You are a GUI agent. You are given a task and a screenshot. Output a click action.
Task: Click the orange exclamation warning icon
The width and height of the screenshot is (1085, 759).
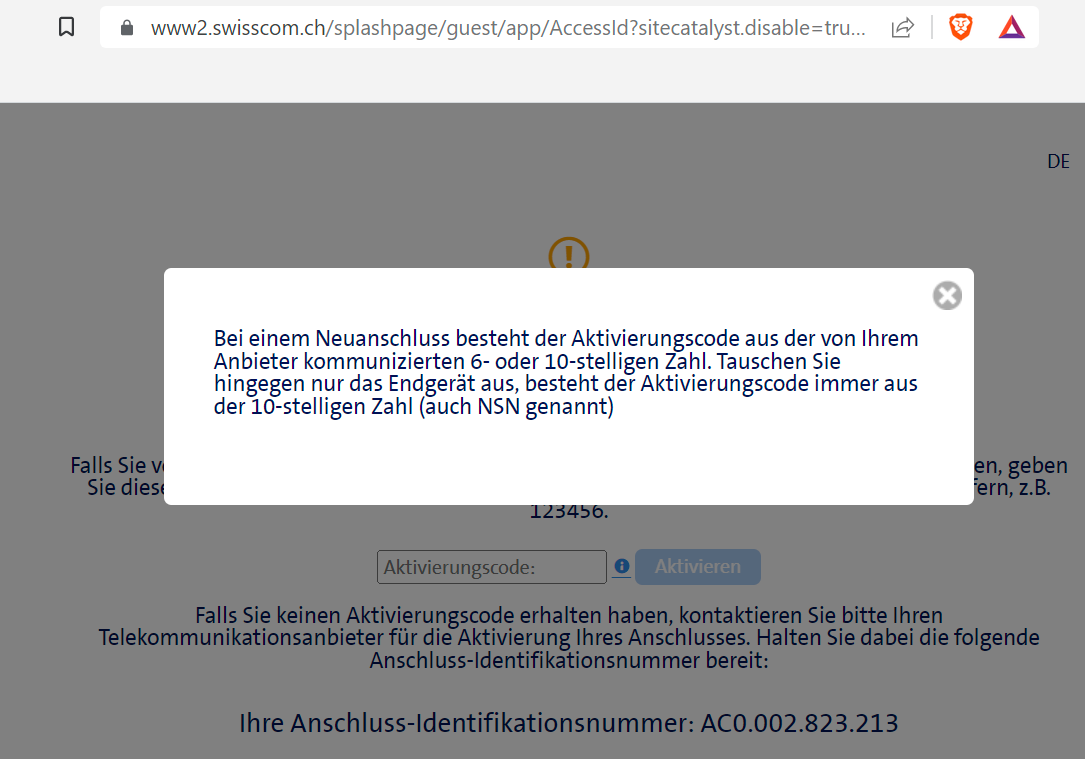[x=569, y=254]
